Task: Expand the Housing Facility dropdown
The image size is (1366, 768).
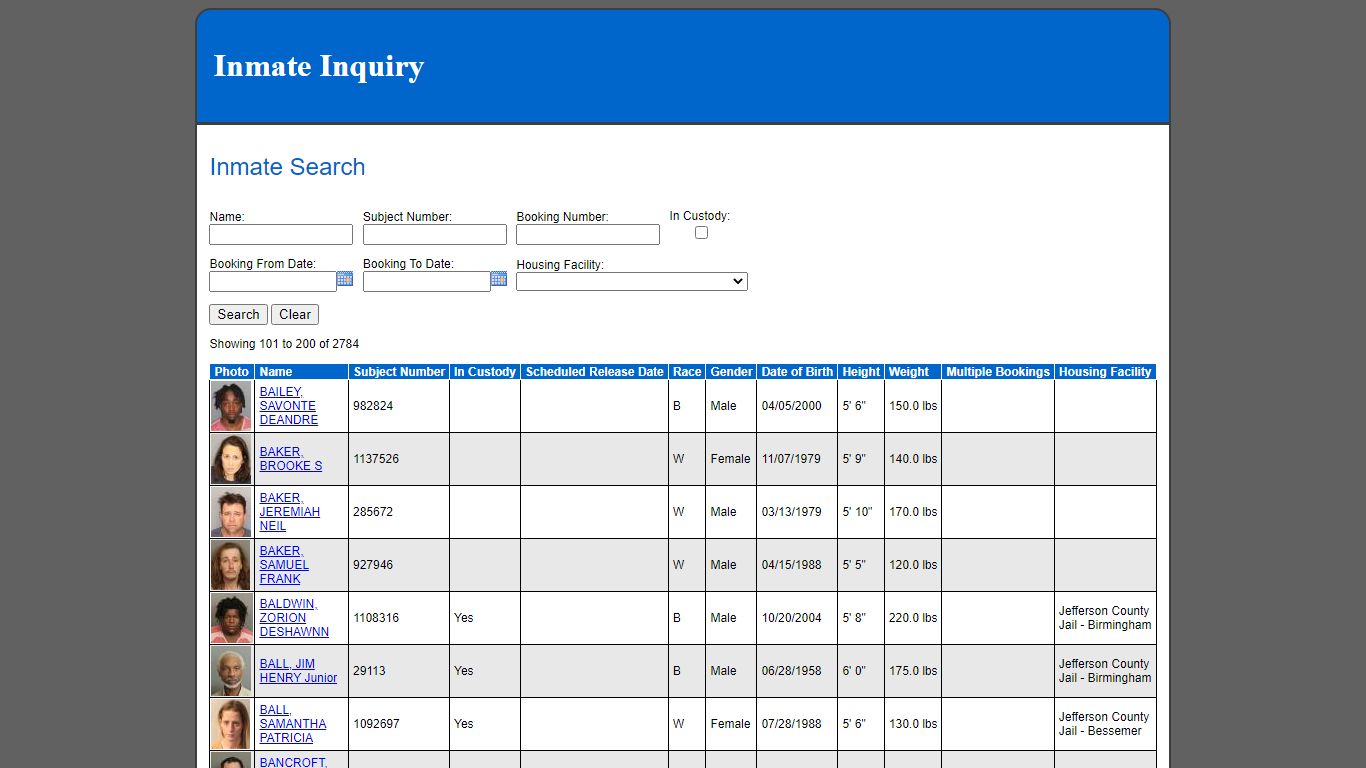Action: (632, 282)
